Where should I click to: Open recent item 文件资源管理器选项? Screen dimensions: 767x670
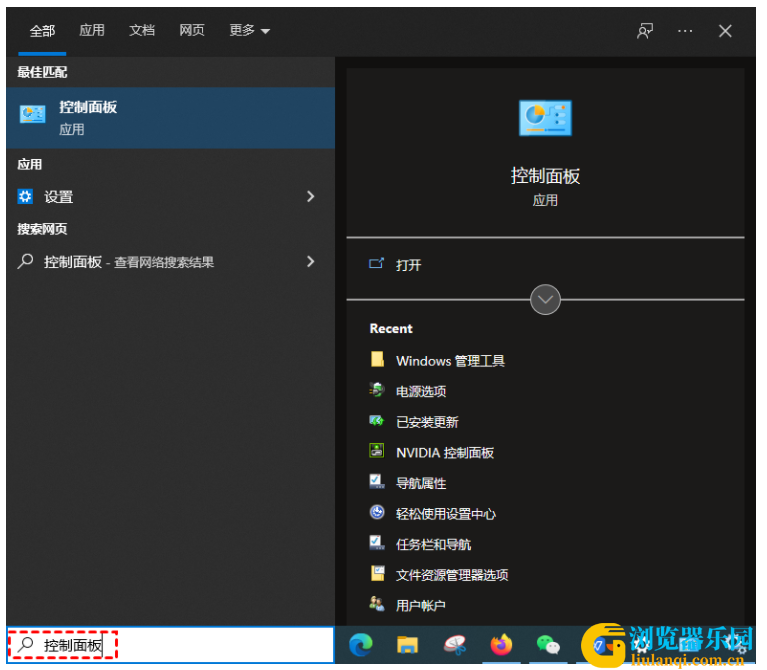(452, 575)
